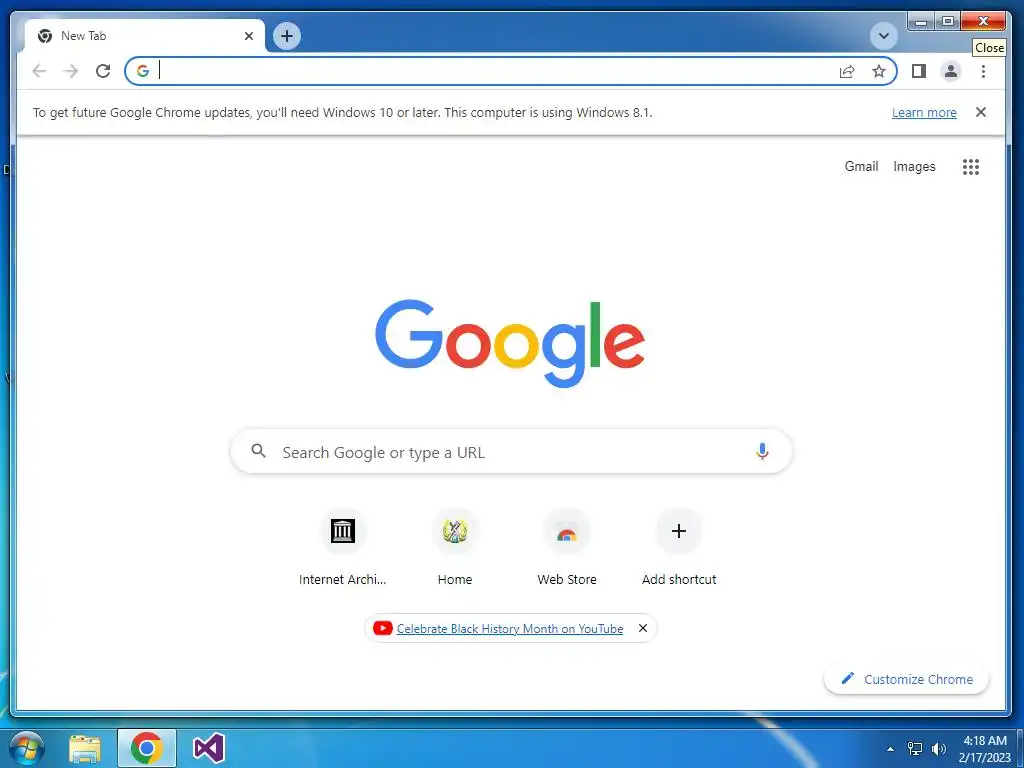Open Chrome's three-dot menu

pos(983,71)
